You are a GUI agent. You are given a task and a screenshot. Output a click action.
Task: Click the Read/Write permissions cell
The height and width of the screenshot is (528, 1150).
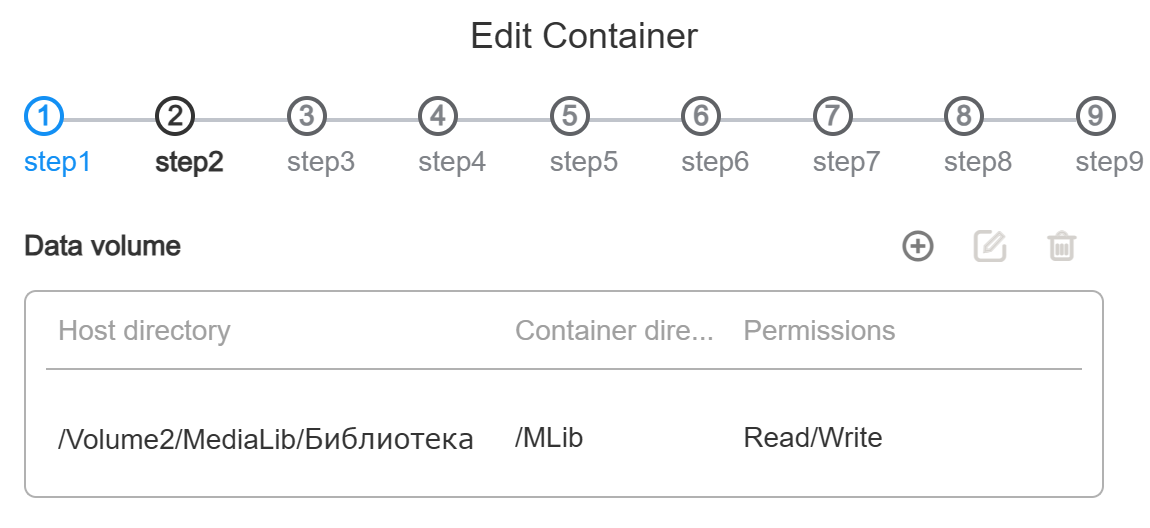point(813,438)
